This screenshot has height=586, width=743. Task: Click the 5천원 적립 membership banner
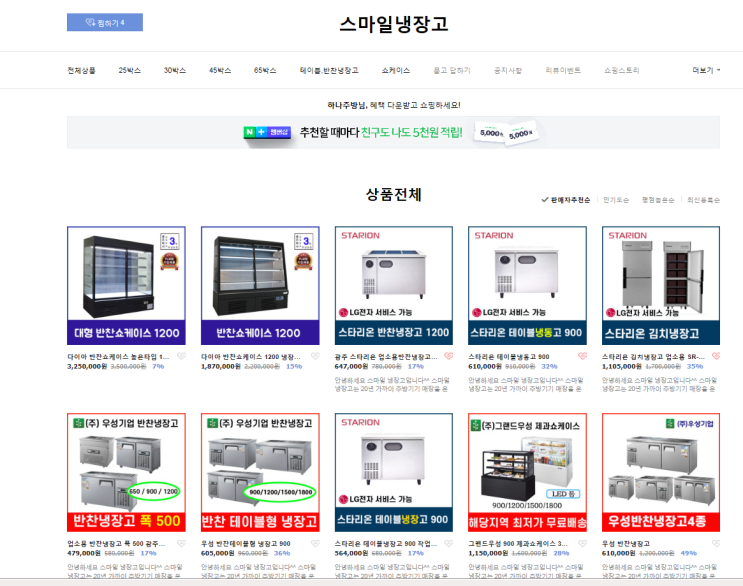tap(393, 133)
